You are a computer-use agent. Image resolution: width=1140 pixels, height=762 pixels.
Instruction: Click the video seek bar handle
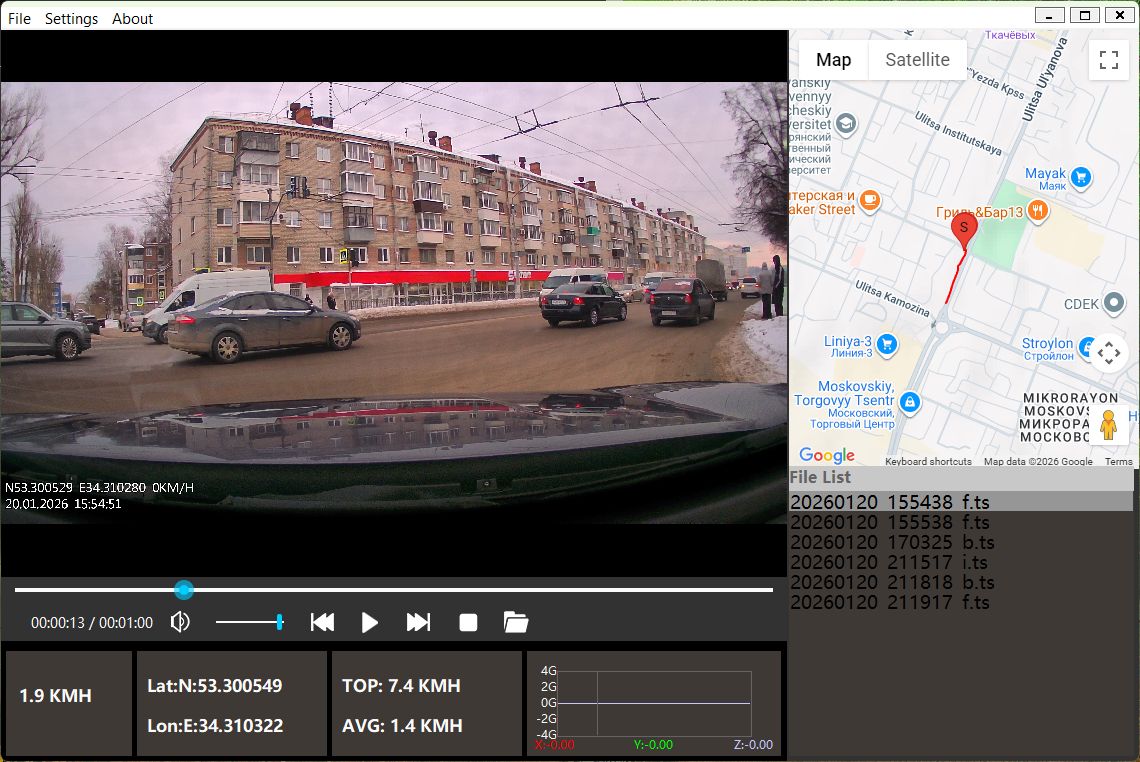click(184, 590)
